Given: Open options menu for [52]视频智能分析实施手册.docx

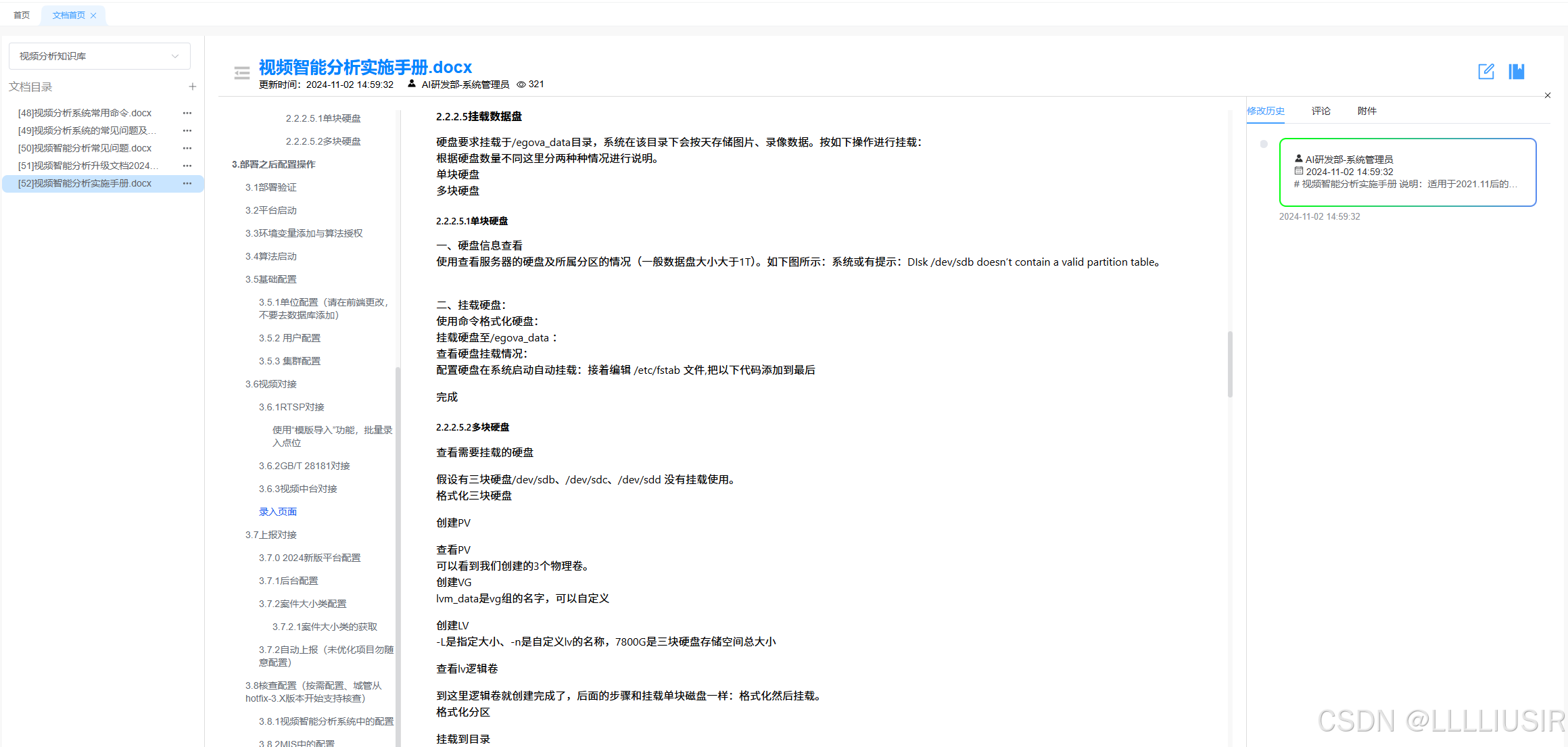Looking at the screenshot, I should pos(187,183).
